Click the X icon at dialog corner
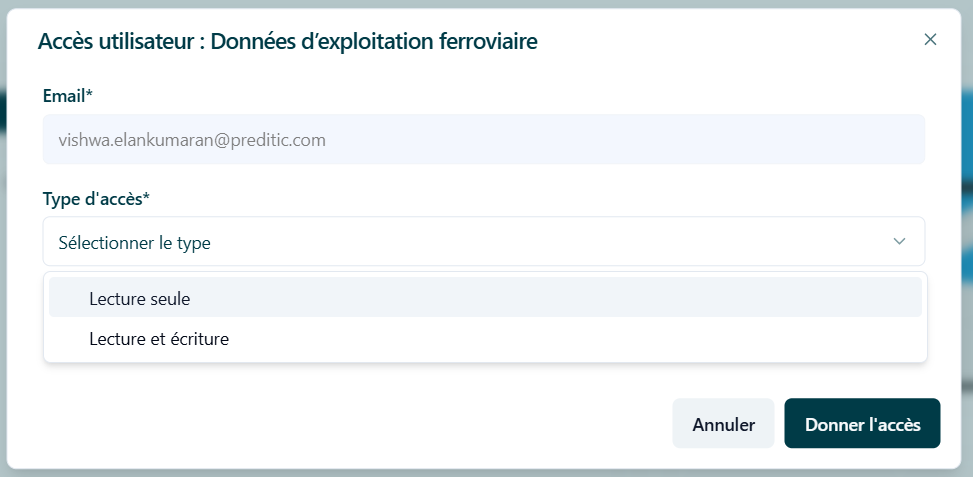Viewport: 973px width, 477px height. tap(930, 40)
